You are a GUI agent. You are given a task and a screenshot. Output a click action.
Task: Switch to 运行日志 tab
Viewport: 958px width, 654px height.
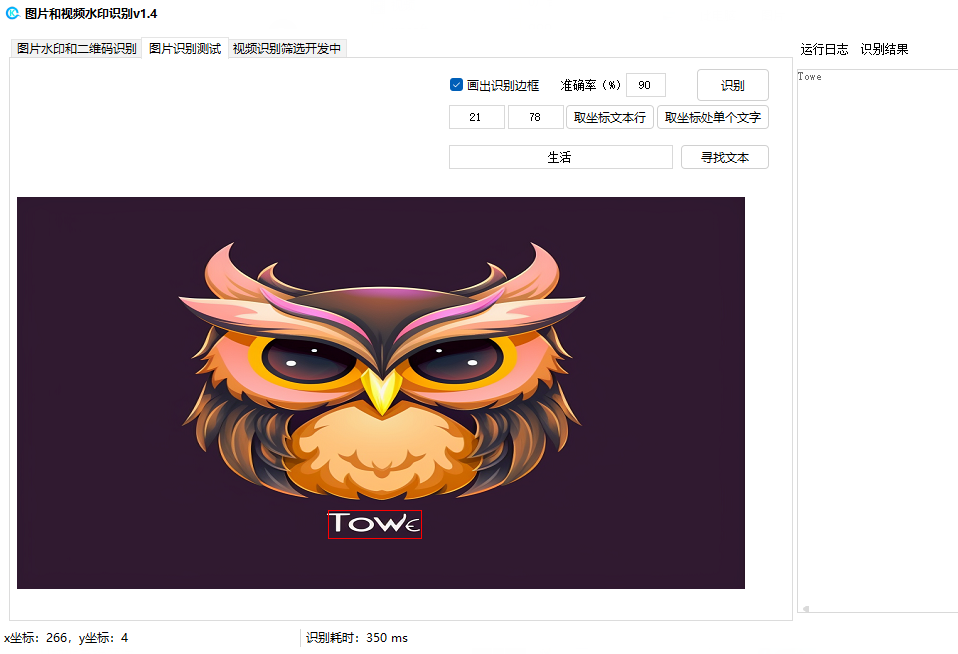(824, 50)
